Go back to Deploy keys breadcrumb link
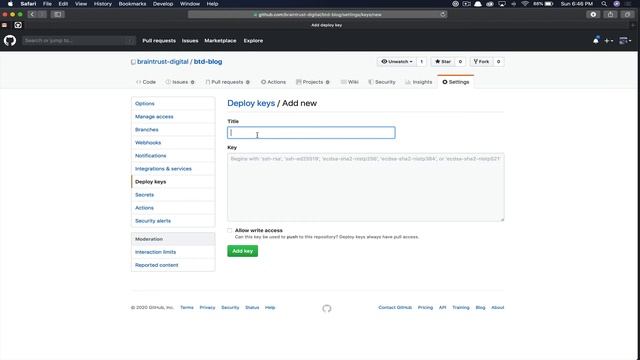640x360 pixels. click(251, 103)
